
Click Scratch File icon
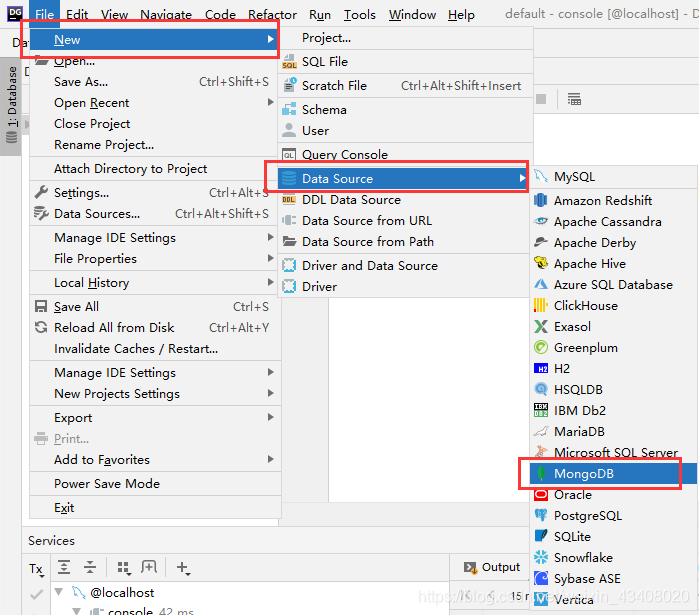(x=289, y=85)
